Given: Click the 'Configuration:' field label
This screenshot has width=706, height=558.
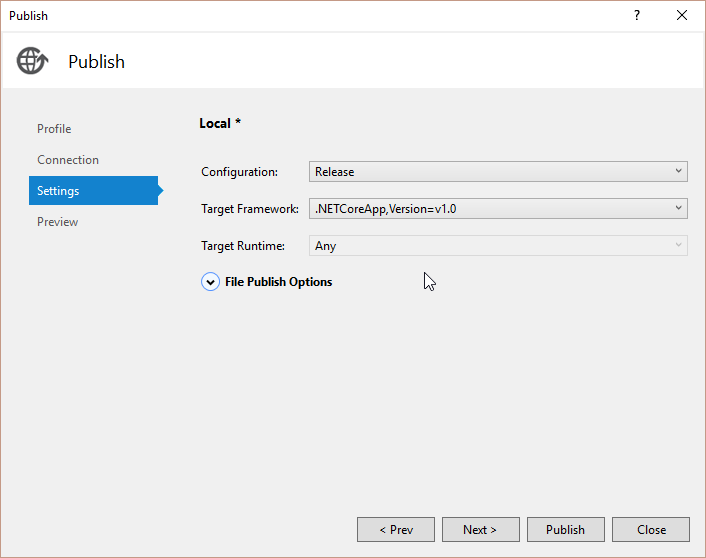Looking at the screenshot, I should coord(240,172).
